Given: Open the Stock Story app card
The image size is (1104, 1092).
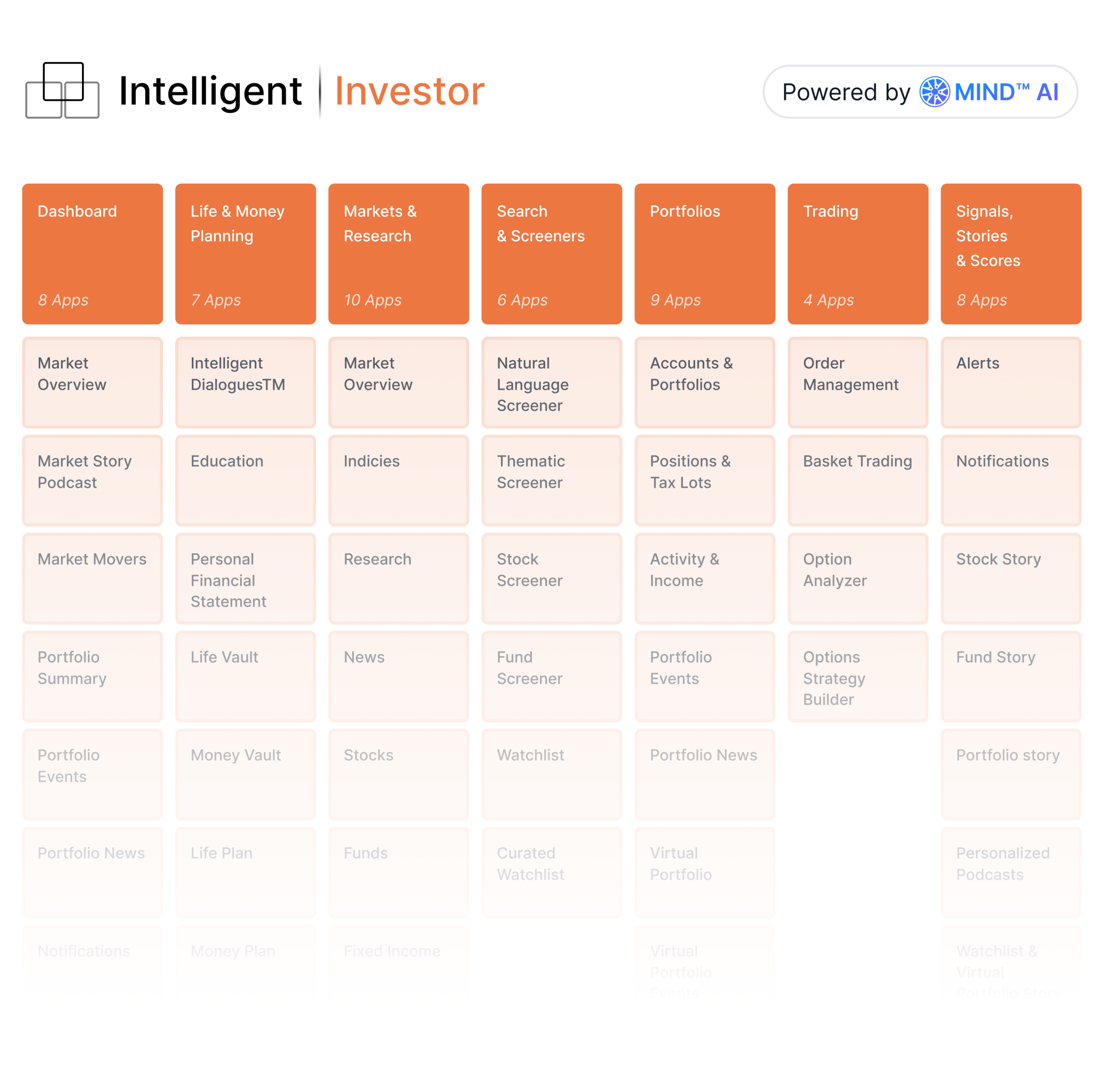Looking at the screenshot, I should click(x=1011, y=578).
